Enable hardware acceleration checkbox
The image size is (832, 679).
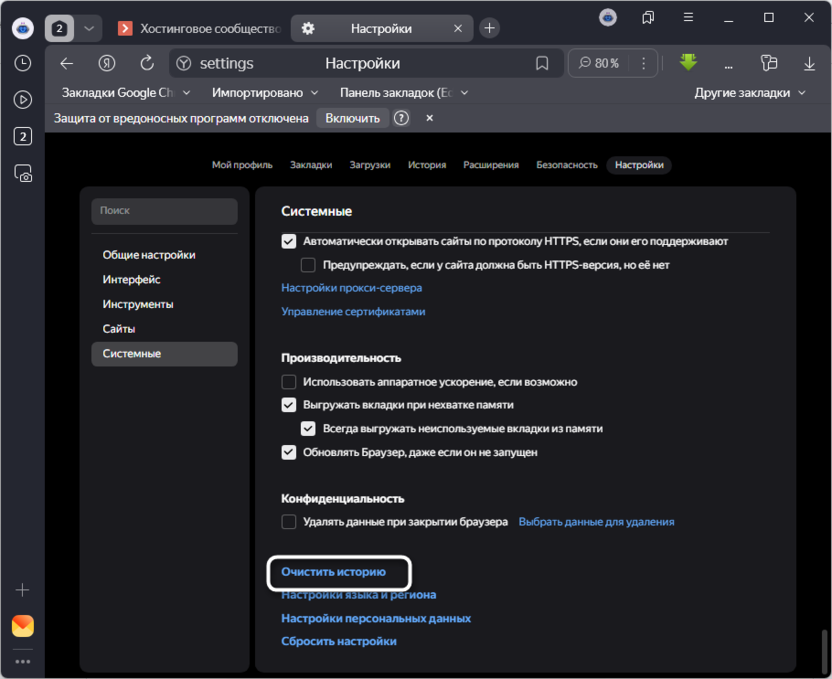pos(288,381)
